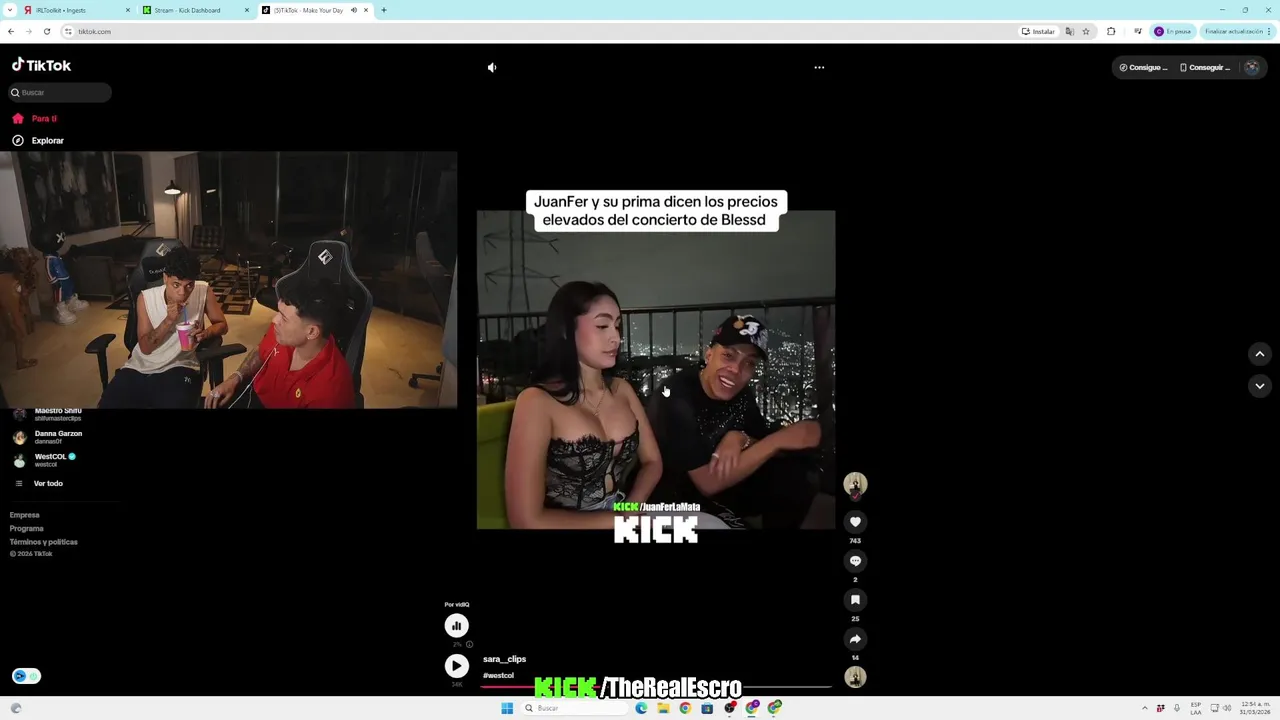Open the translate page icon
This screenshot has height=720, width=1280.
pyautogui.click(x=1070, y=31)
